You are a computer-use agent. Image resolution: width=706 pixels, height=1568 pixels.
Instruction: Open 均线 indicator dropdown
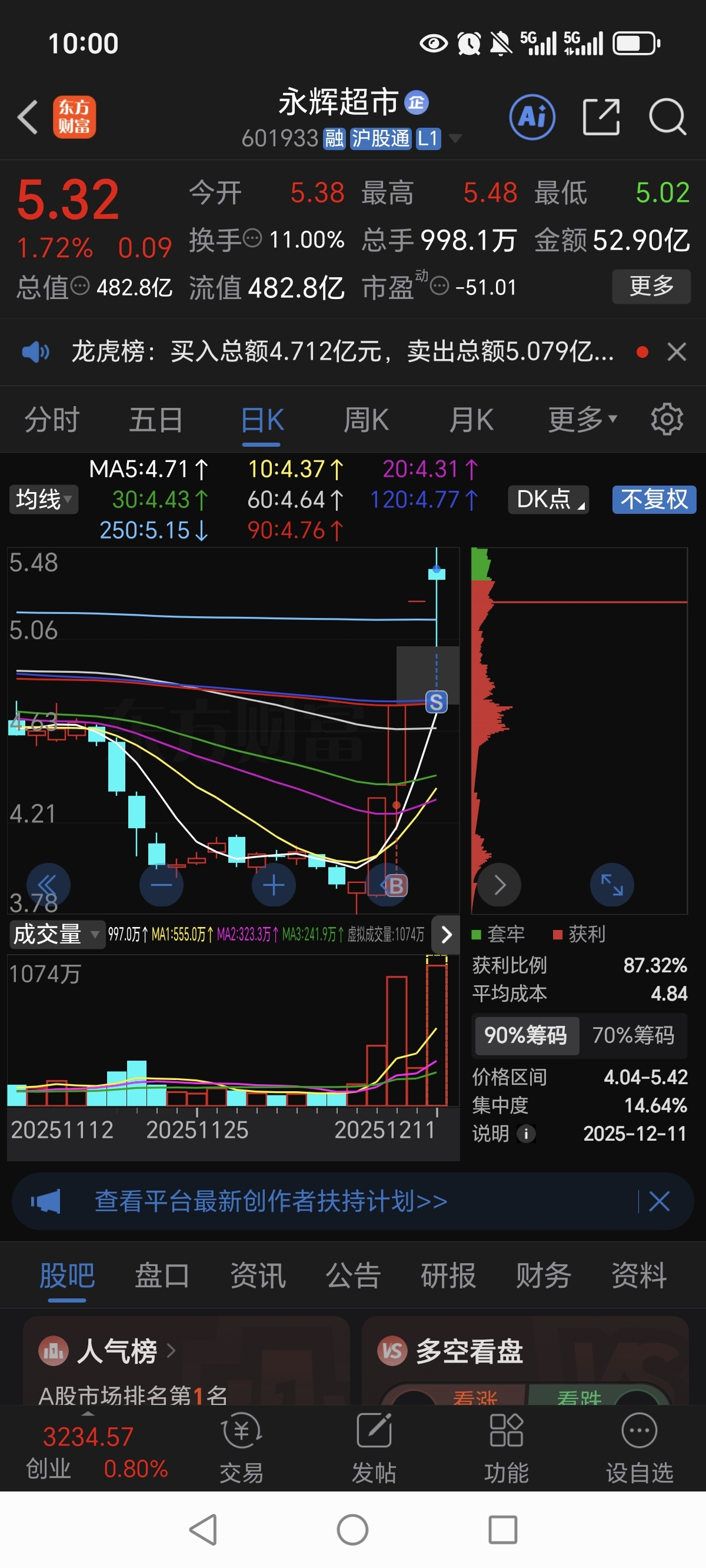(x=44, y=500)
